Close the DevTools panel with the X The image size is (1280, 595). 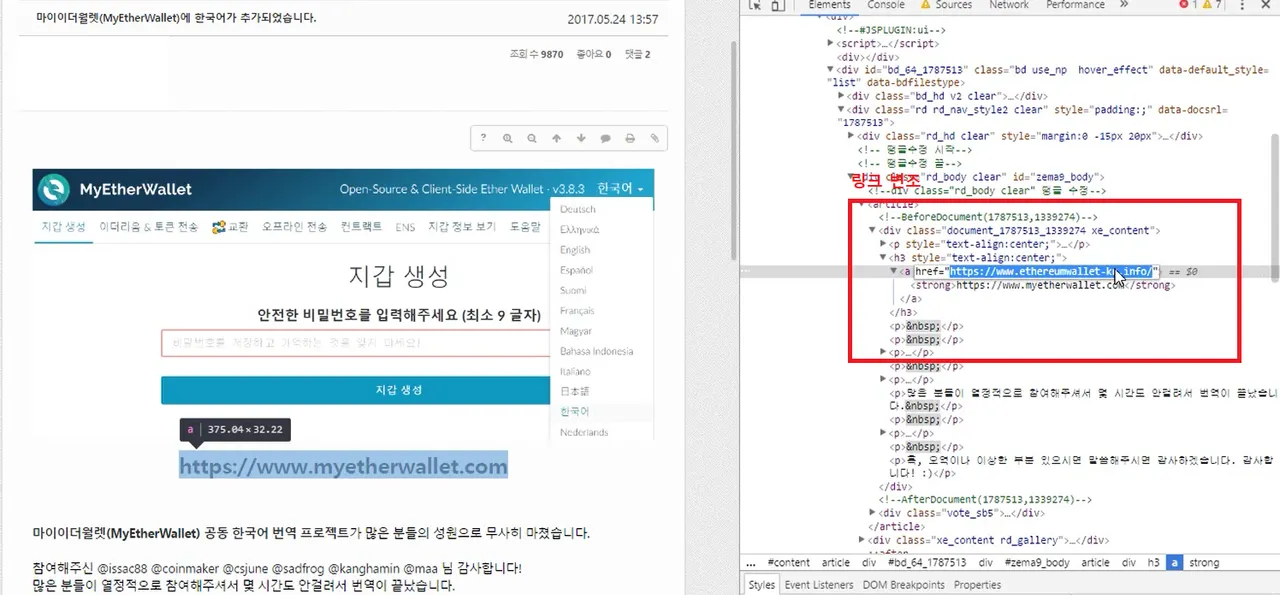(x=1266, y=5)
